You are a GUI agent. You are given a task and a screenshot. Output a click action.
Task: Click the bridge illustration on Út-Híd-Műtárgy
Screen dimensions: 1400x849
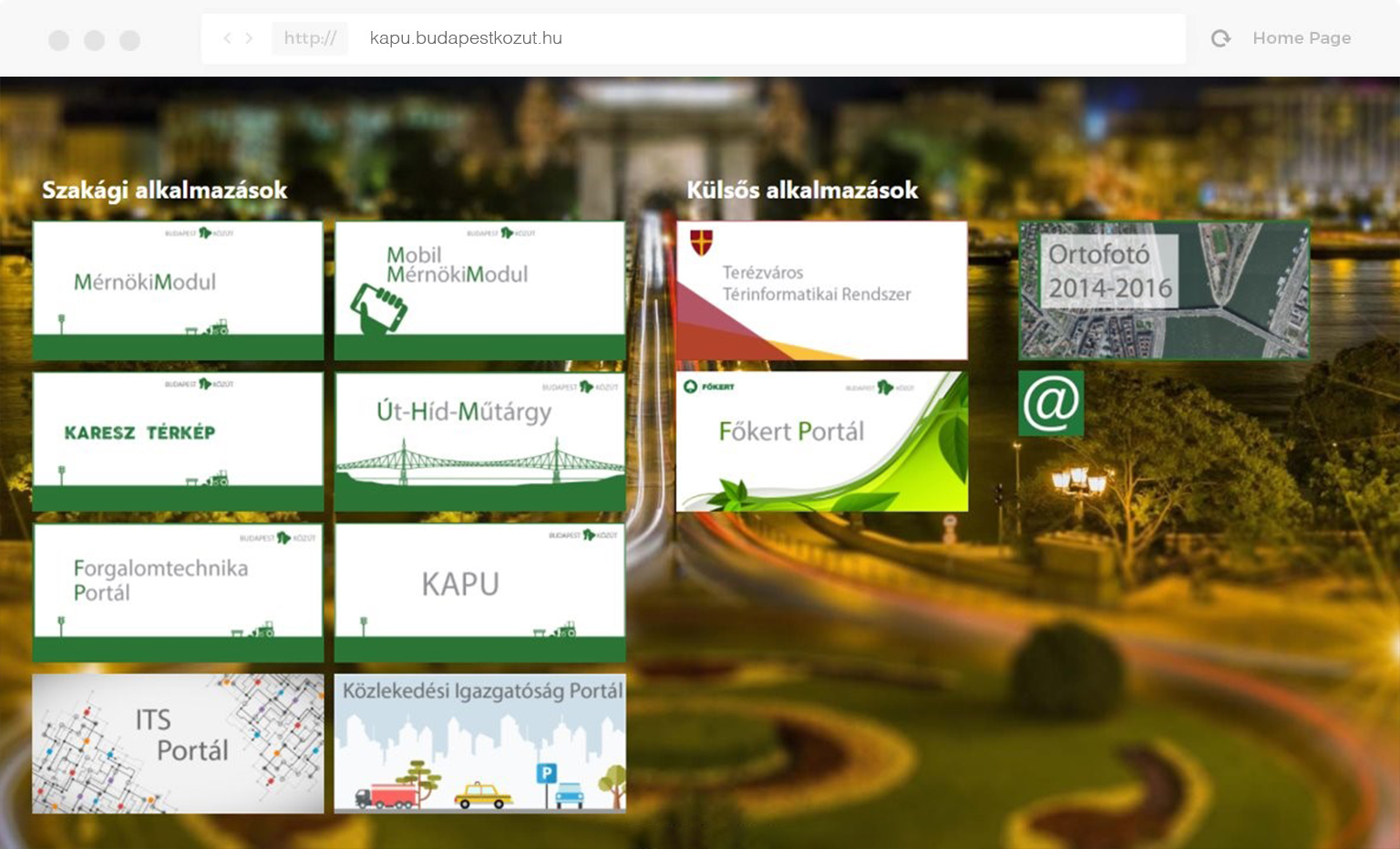479,461
